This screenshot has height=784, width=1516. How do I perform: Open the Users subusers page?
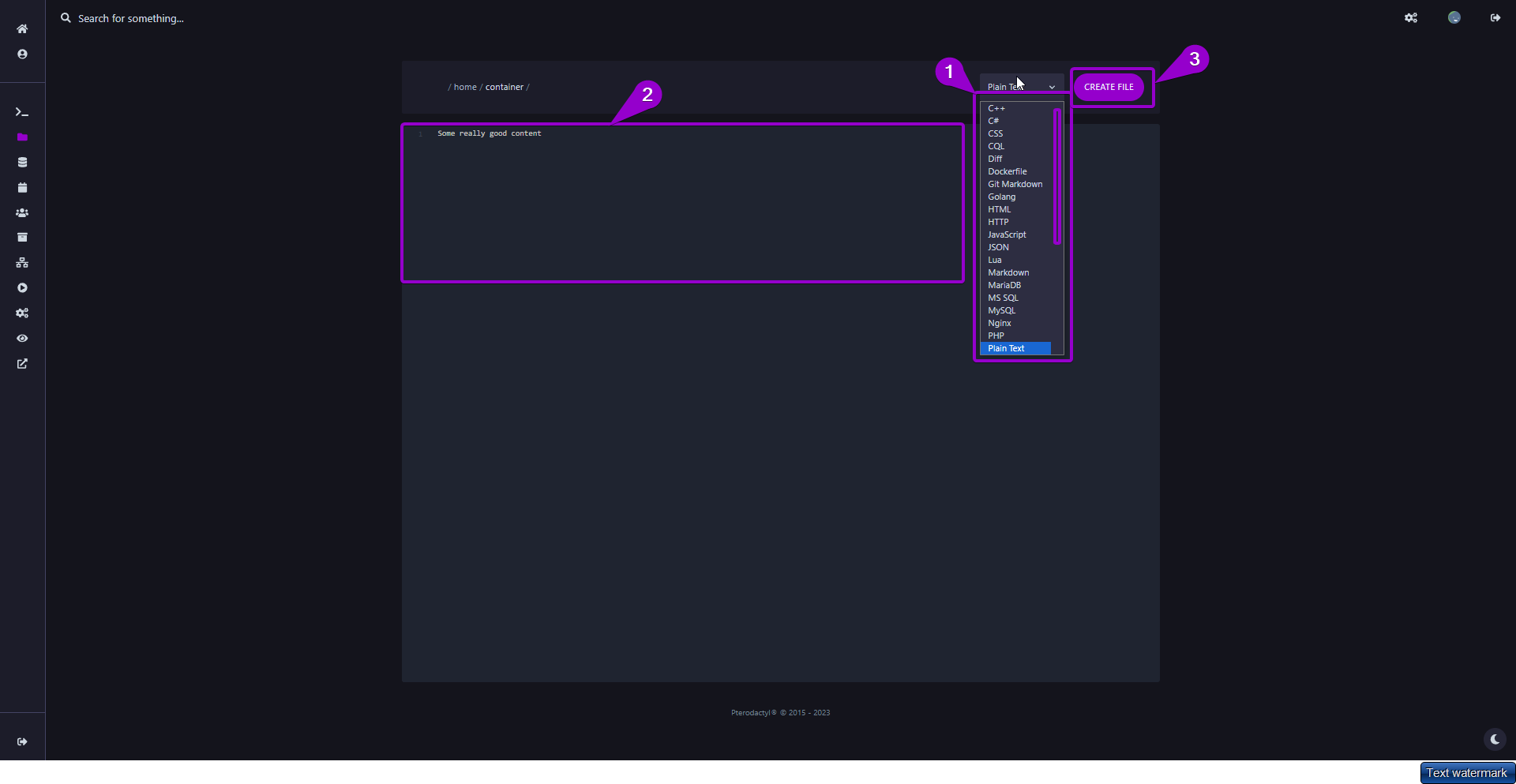click(x=22, y=212)
